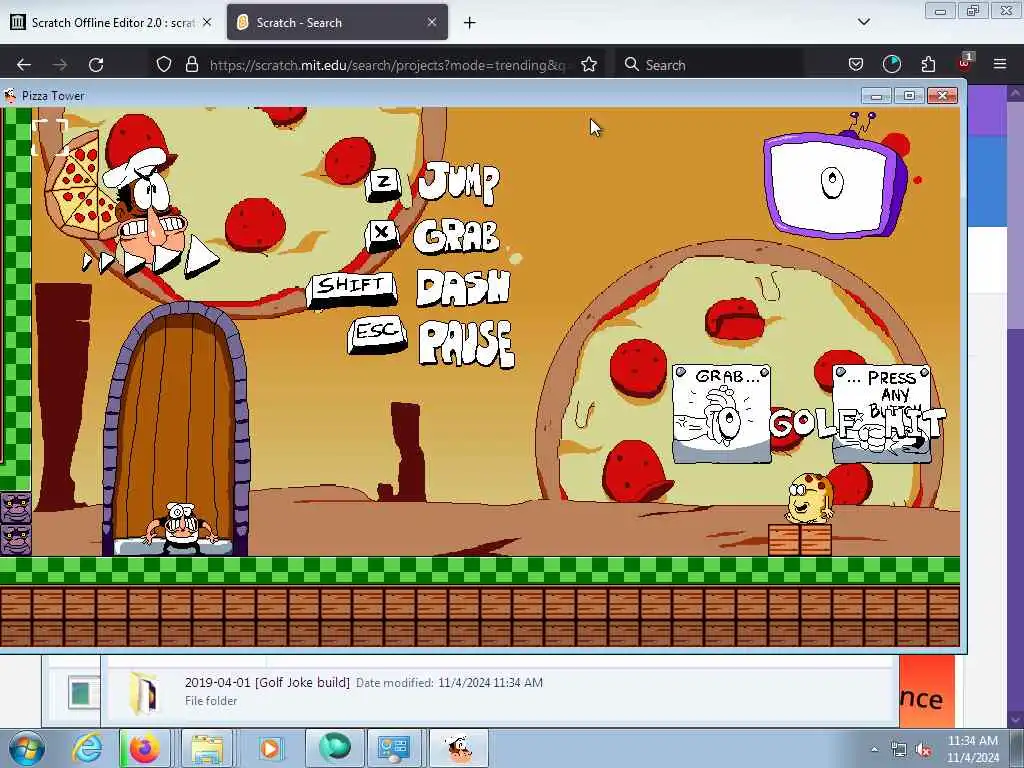Reload the current page

[x=96, y=65]
